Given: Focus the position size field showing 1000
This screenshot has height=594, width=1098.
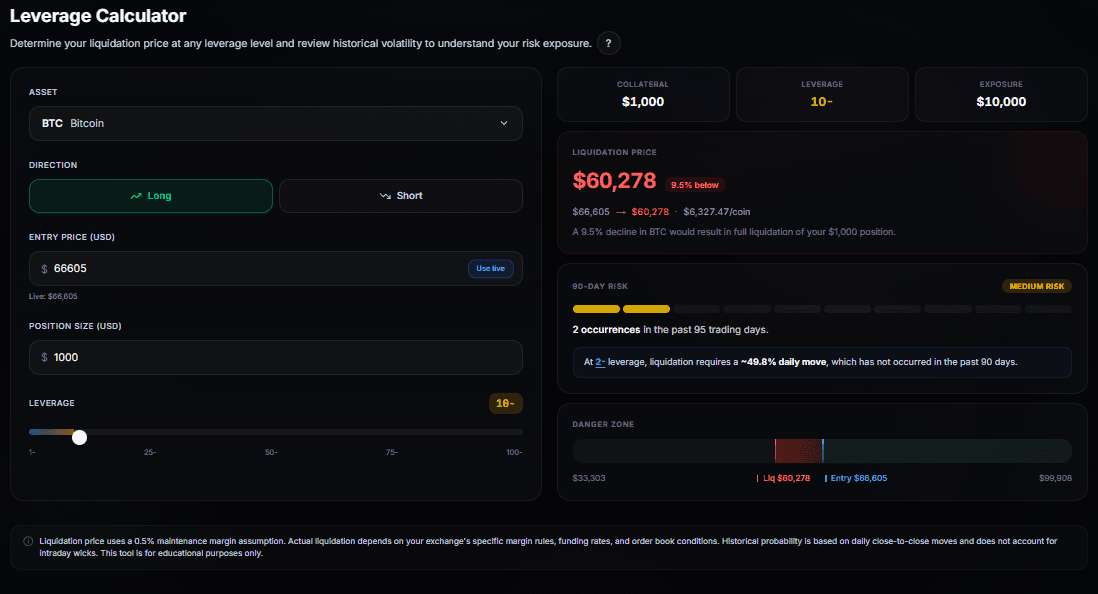Looking at the screenshot, I should point(275,357).
